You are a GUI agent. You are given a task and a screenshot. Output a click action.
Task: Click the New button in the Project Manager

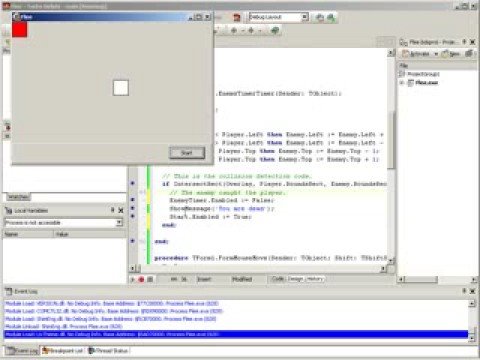(451, 54)
